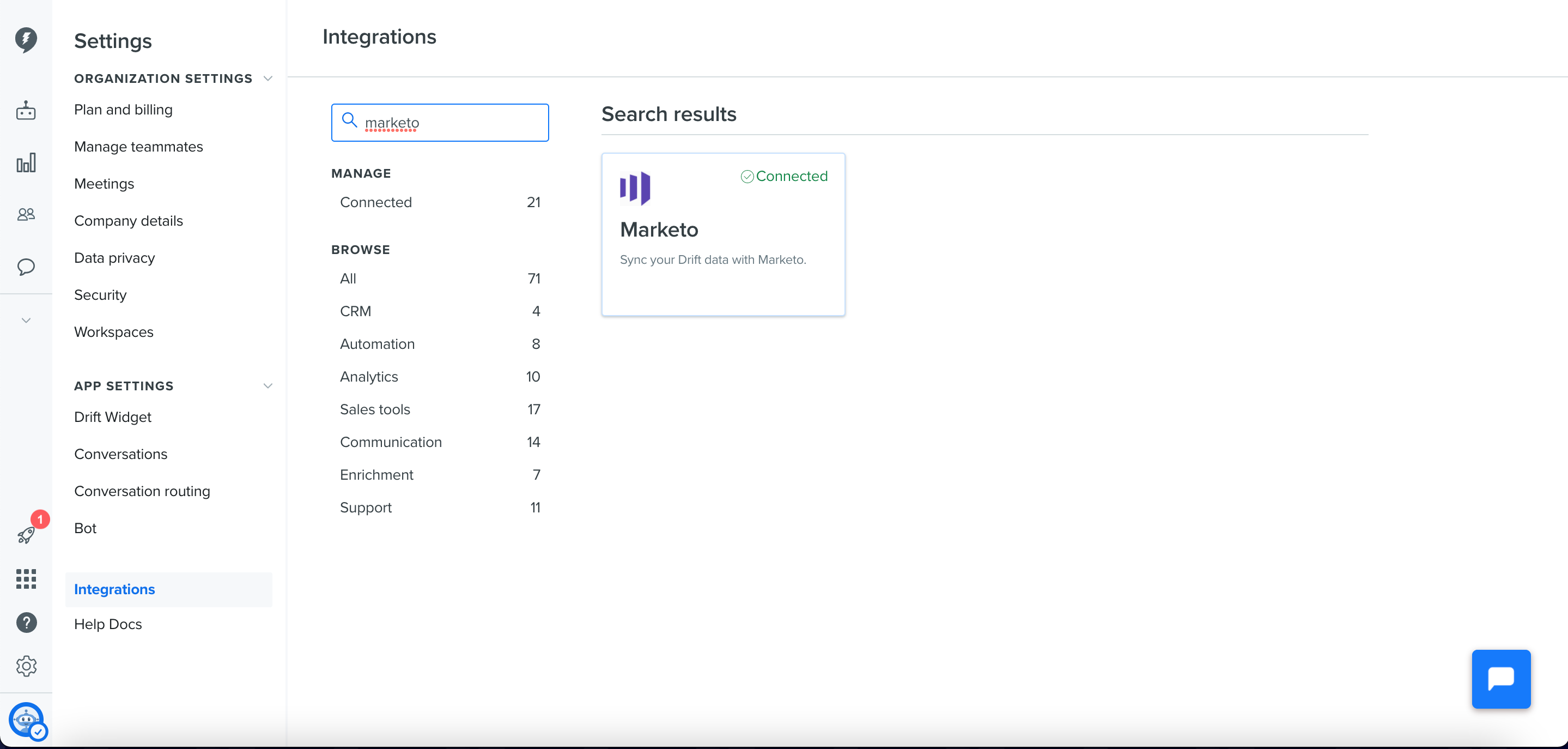Screen dimensions: 1568x749
Task: Browse Communication integrations
Action: click(x=440, y=442)
